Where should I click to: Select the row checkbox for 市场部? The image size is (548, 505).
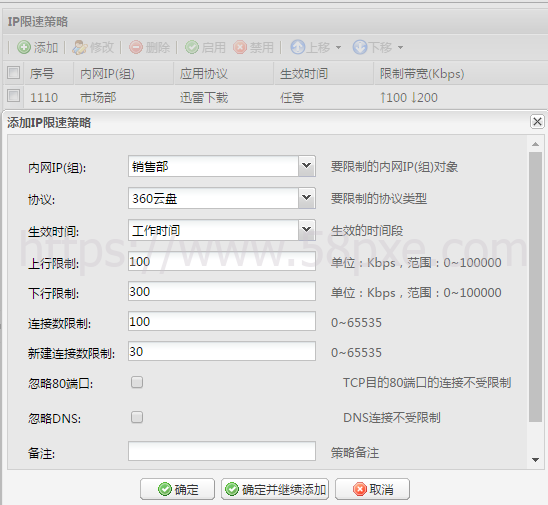click(x=14, y=95)
